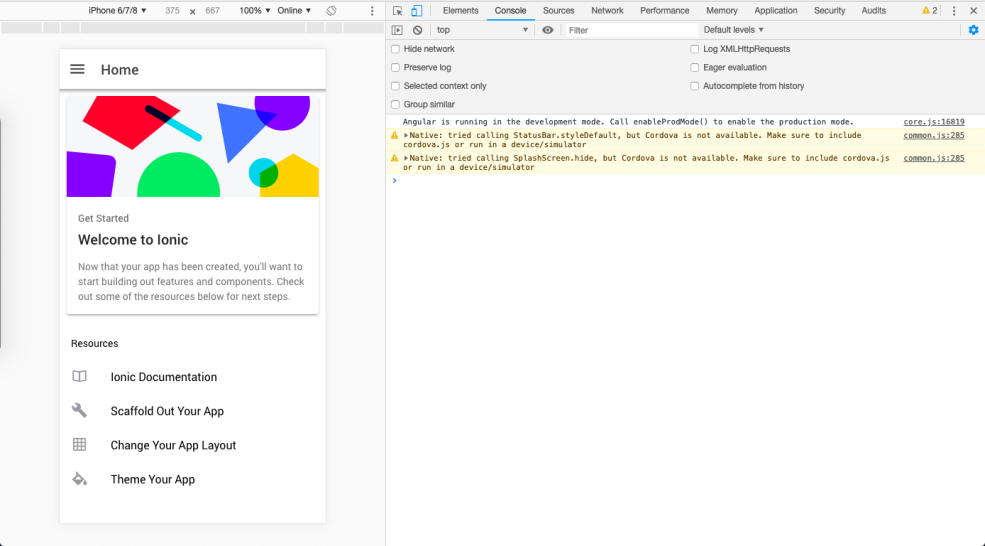985x546 pixels.
Task: Enable the Hide network checkbox
Action: coord(396,49)
